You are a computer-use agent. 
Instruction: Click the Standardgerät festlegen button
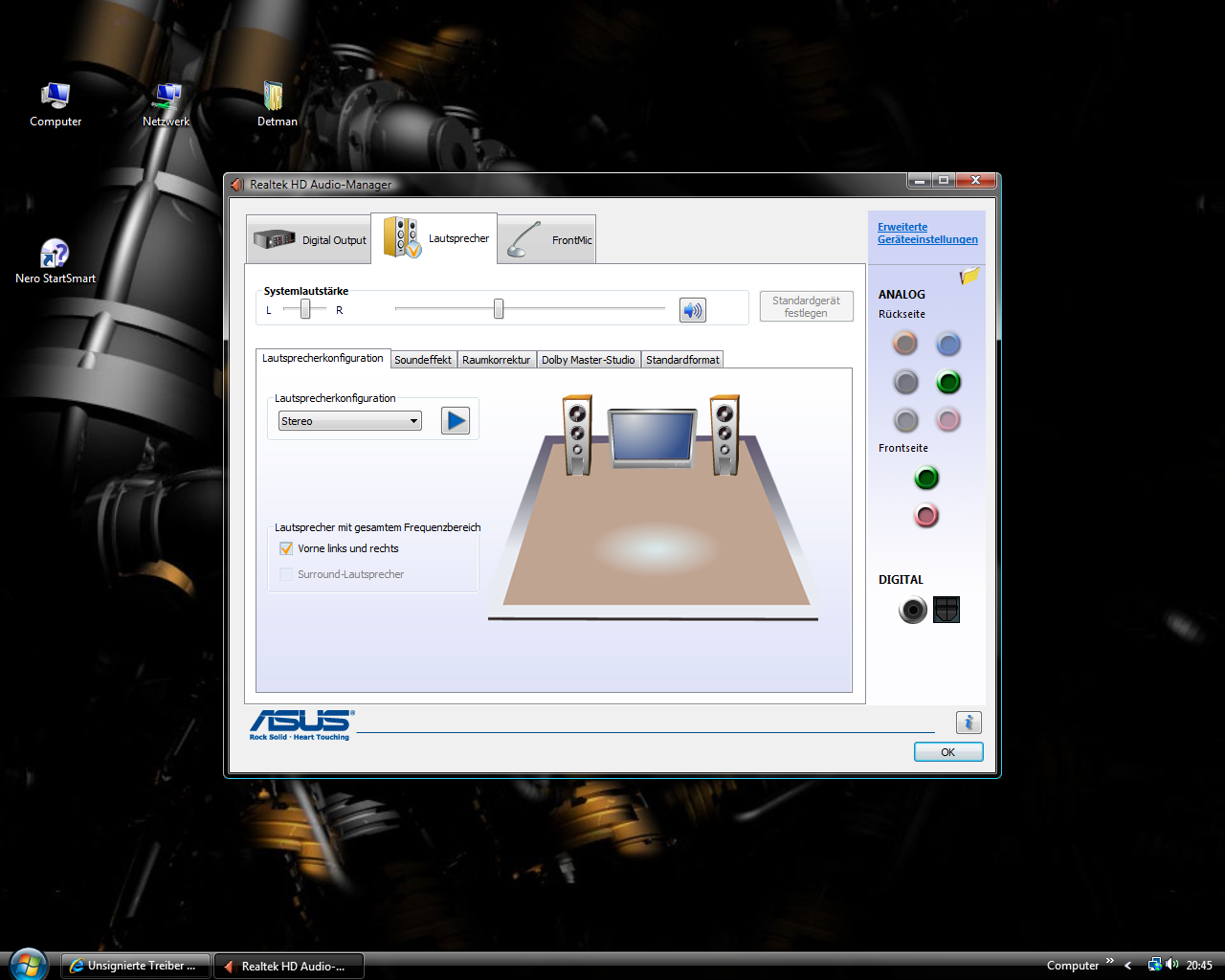click(806, 306)
